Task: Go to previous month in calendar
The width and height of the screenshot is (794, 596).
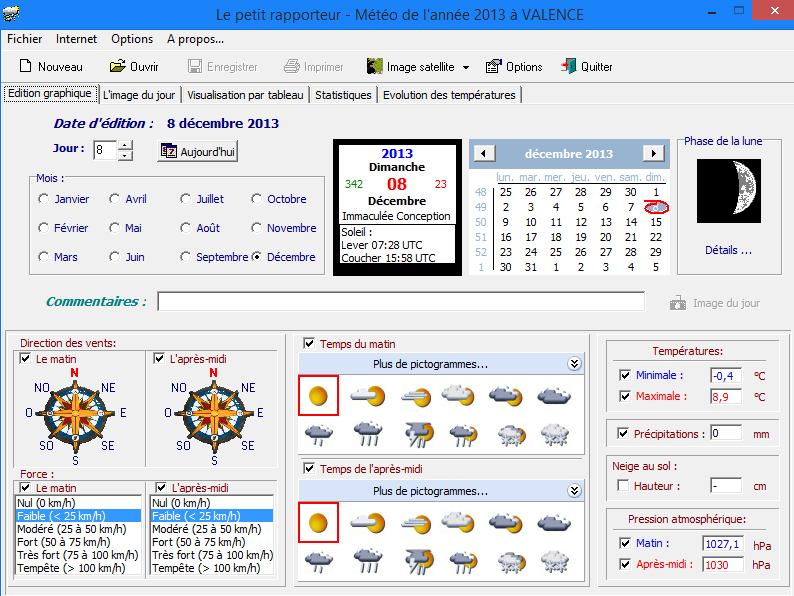Action: click(484, 153)
